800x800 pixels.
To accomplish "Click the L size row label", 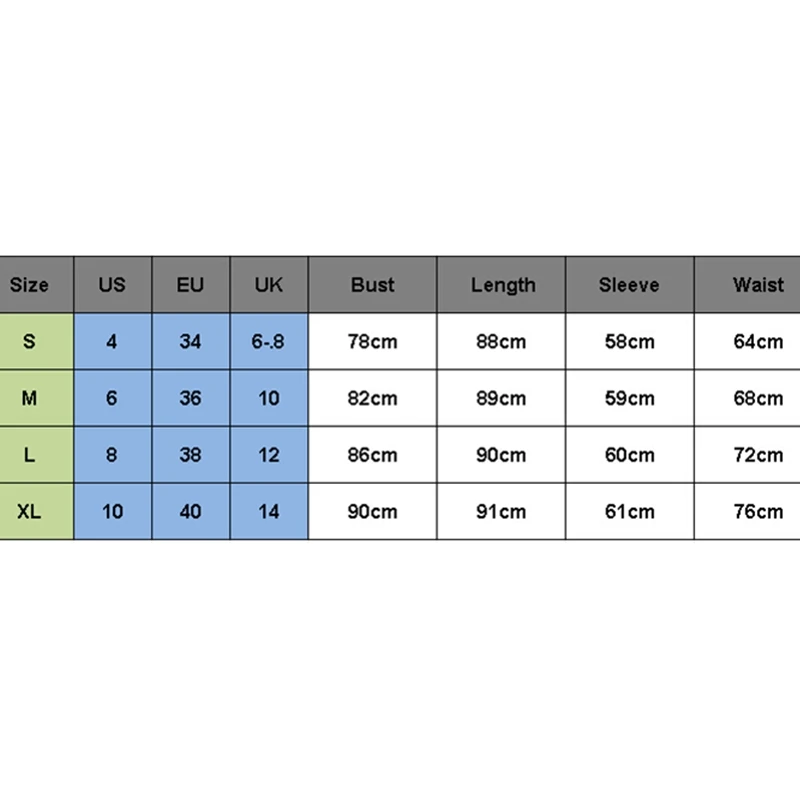I will pyautogui.click(x=30, y=455).
